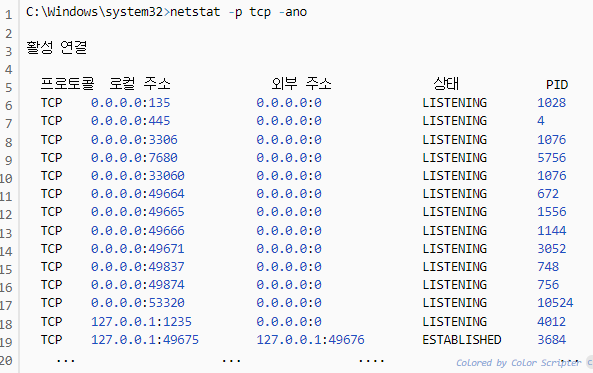
Task: Select PID value "672"
Action: (548, 194)
